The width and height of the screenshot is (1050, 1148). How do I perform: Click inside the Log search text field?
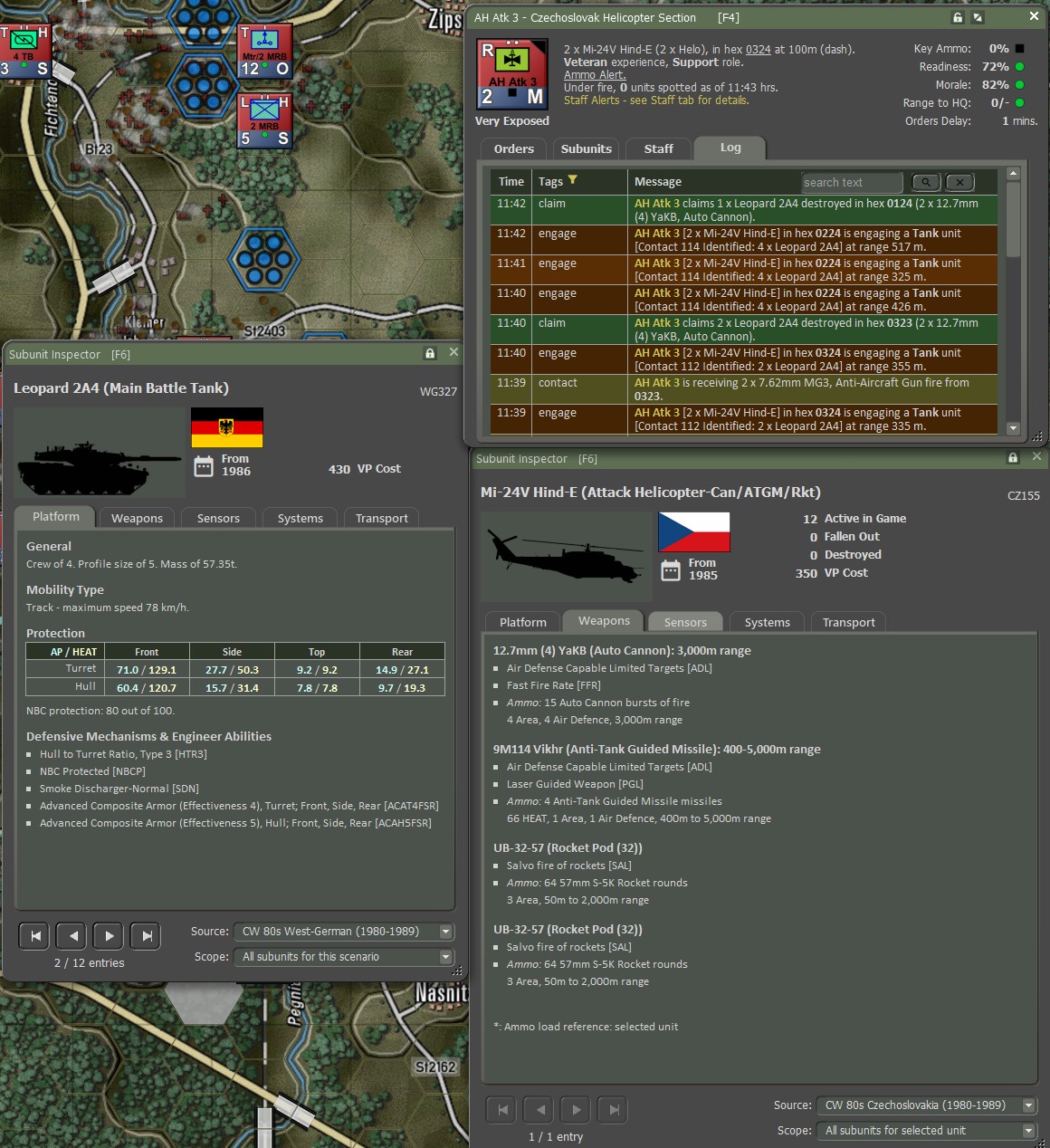[851, 182]
